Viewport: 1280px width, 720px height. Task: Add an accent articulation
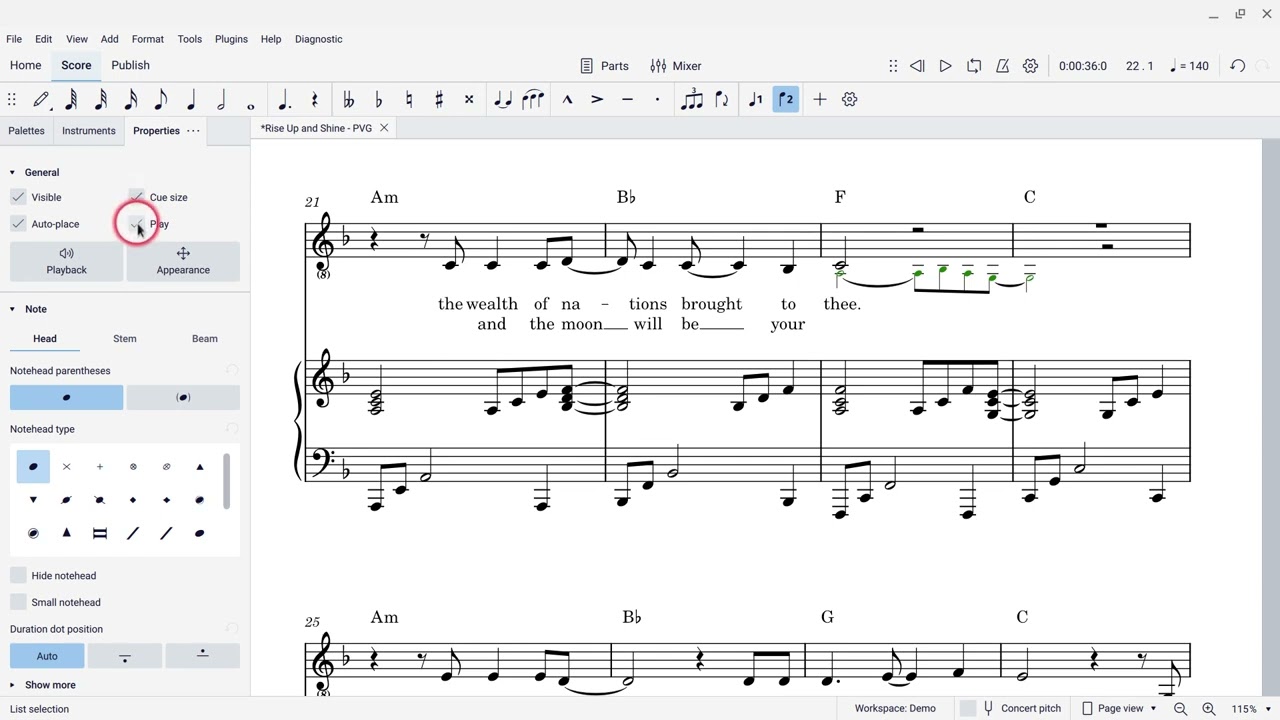(597, 99)
